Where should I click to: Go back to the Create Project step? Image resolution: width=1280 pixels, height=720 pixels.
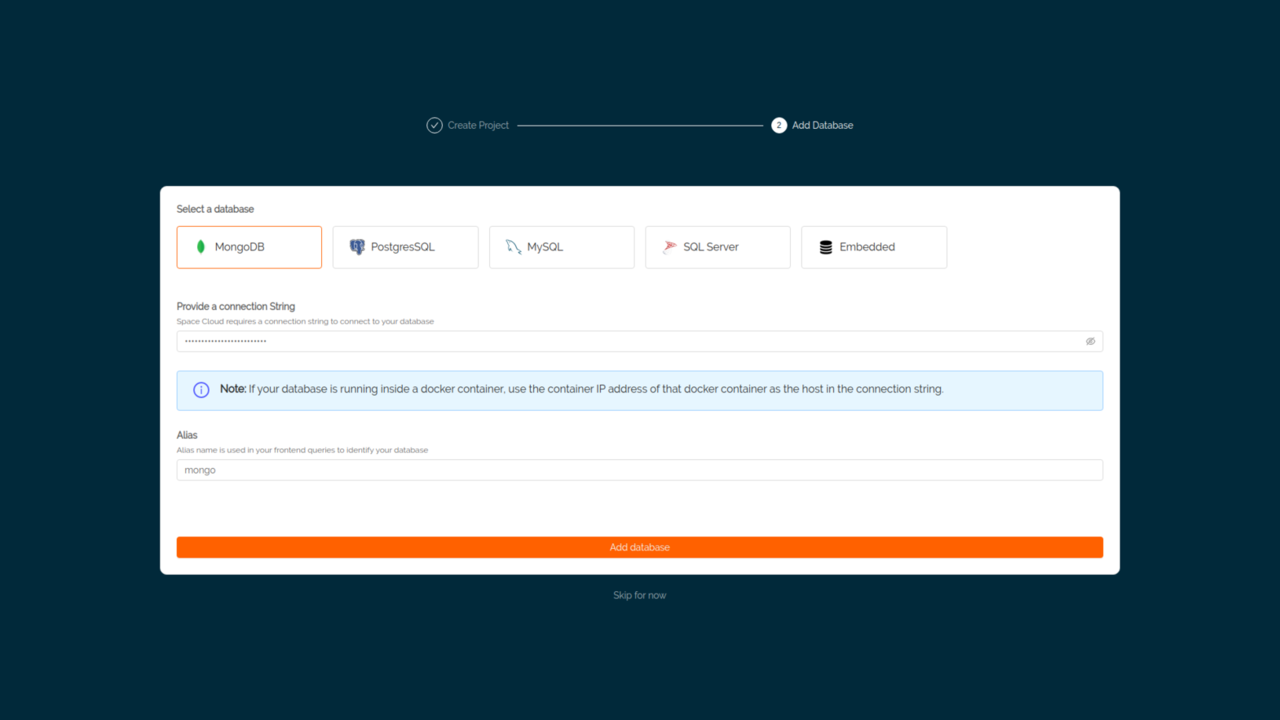pyautogui.click(x=468, y=125)
